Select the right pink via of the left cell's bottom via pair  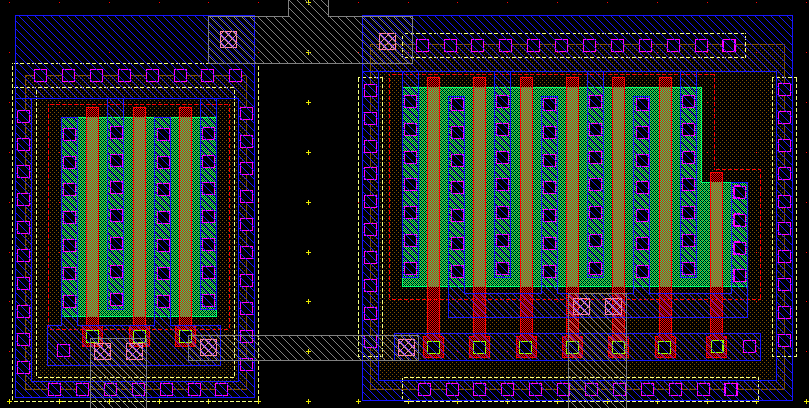134,351
